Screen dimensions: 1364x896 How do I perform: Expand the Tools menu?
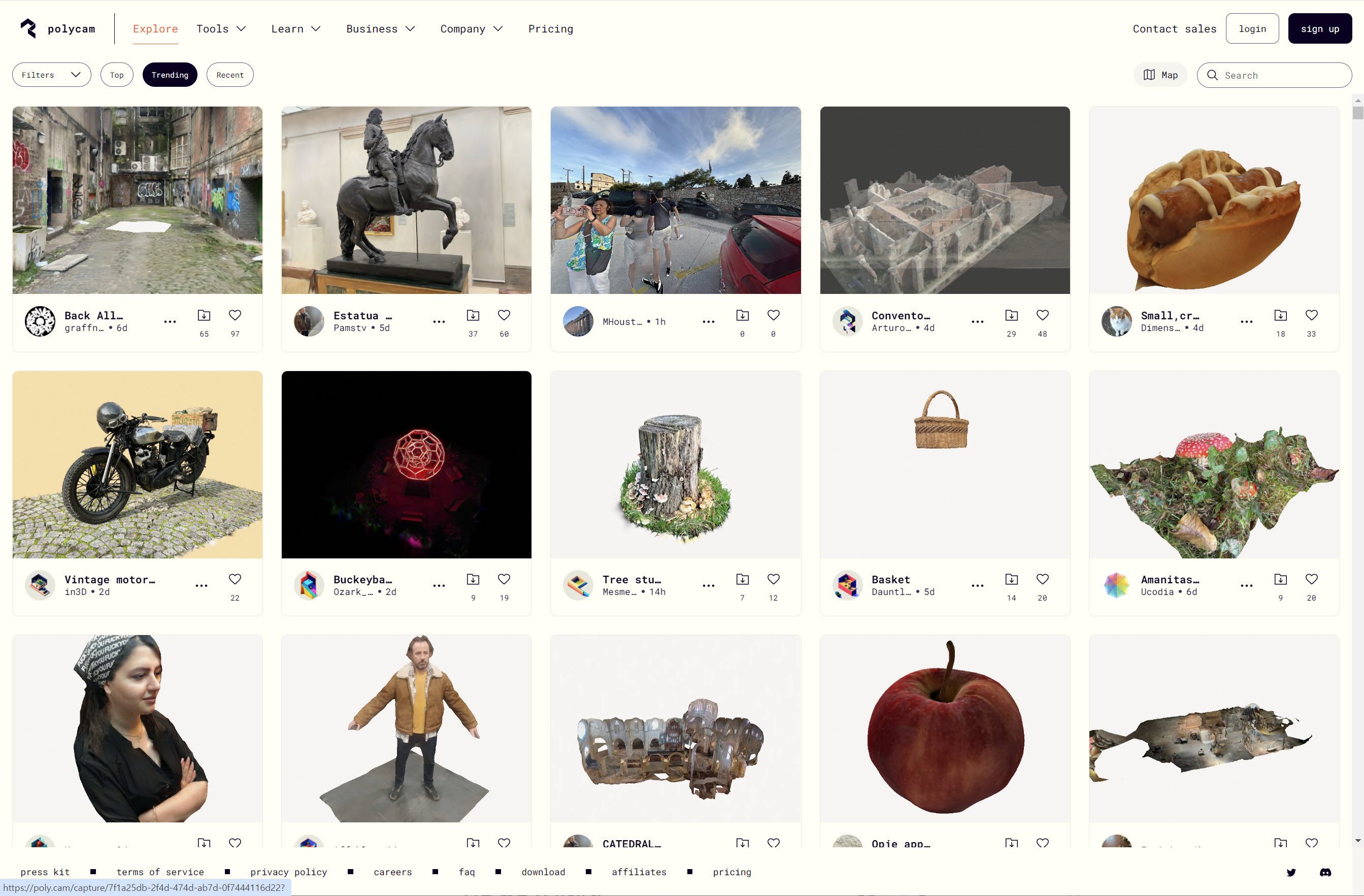coord(221,28)
